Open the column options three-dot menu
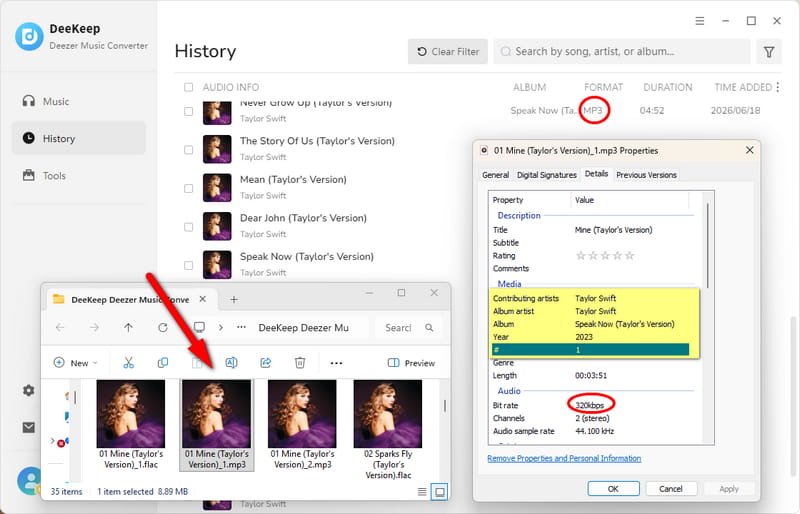The width and height of the screenshot is (800, 514). 778,87
